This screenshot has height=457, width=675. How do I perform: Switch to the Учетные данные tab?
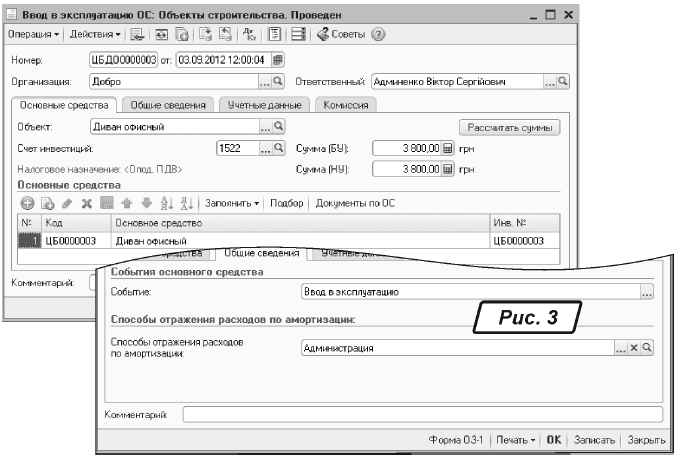(264, 105)
